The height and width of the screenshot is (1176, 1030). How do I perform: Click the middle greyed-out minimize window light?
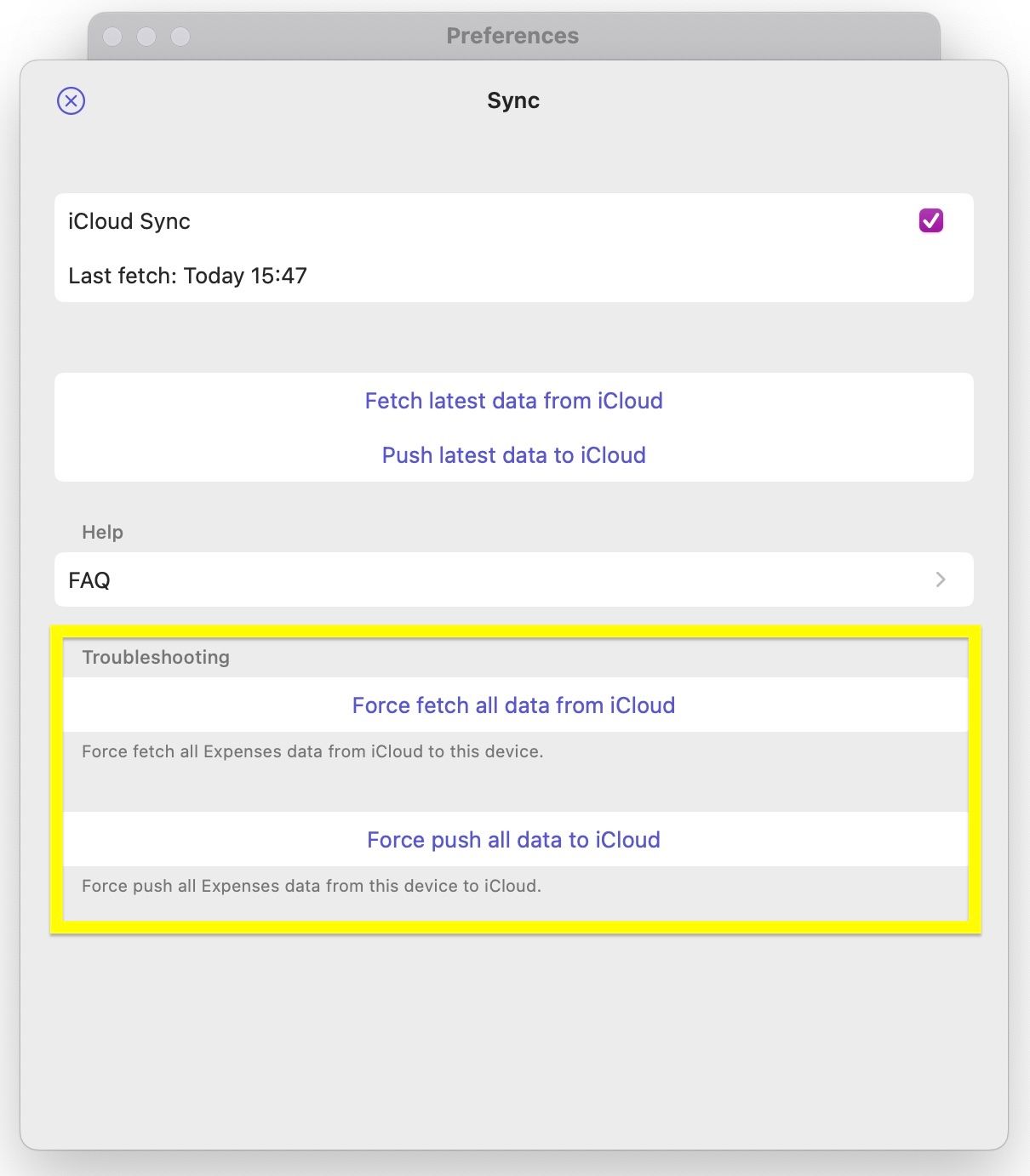click(x=146, y=37)
